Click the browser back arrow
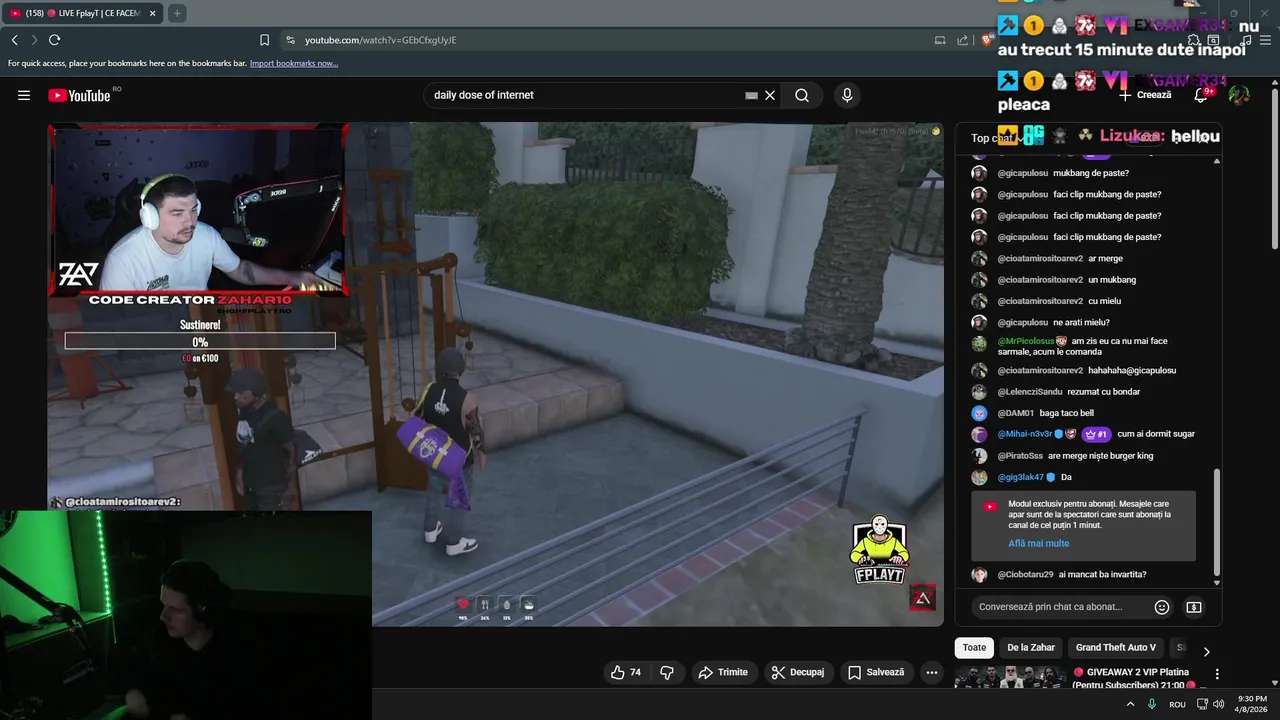This screenshot has height=720, width=1280. (14, 40)
